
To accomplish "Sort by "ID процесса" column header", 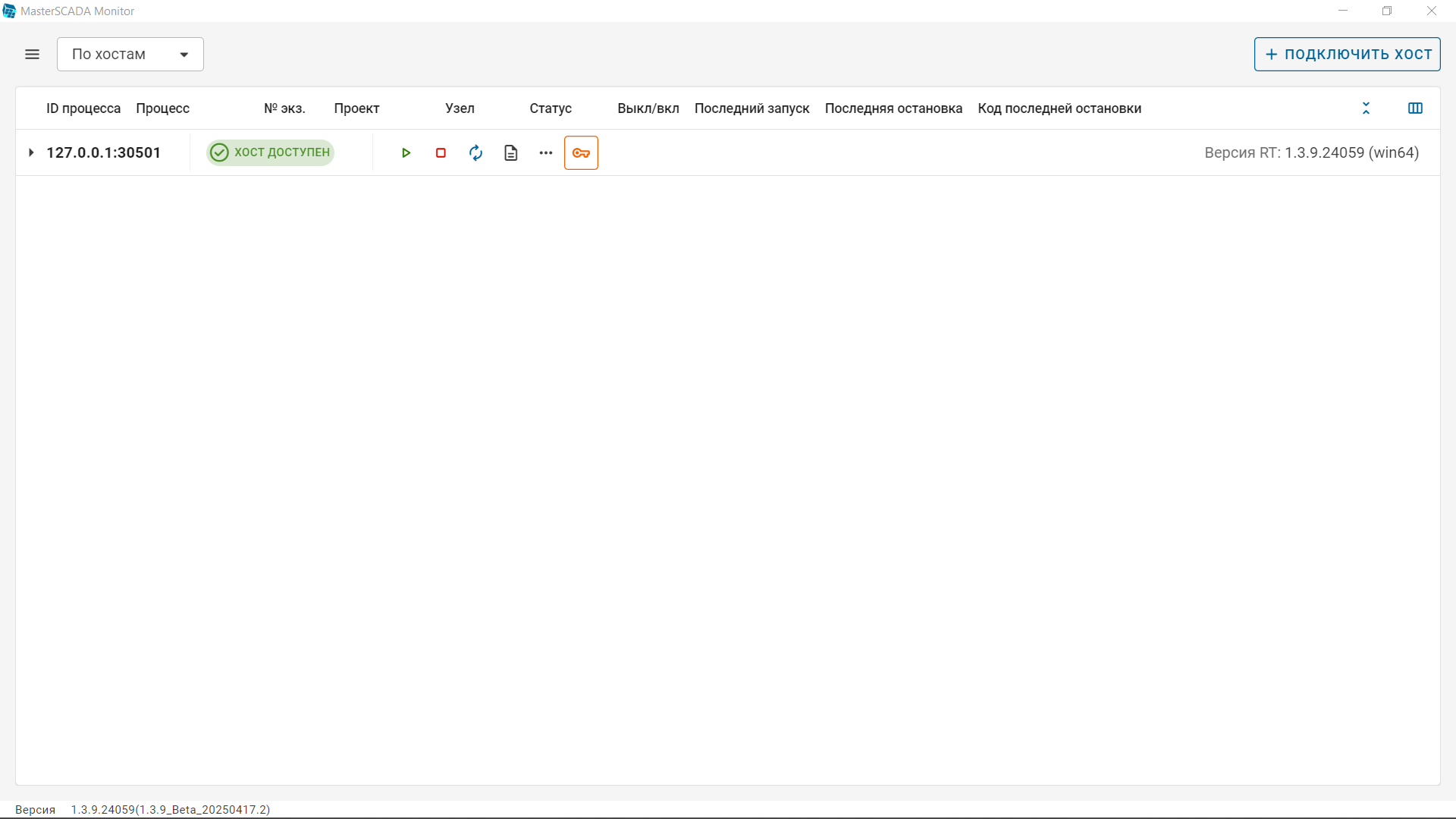I will pos(83,108).
